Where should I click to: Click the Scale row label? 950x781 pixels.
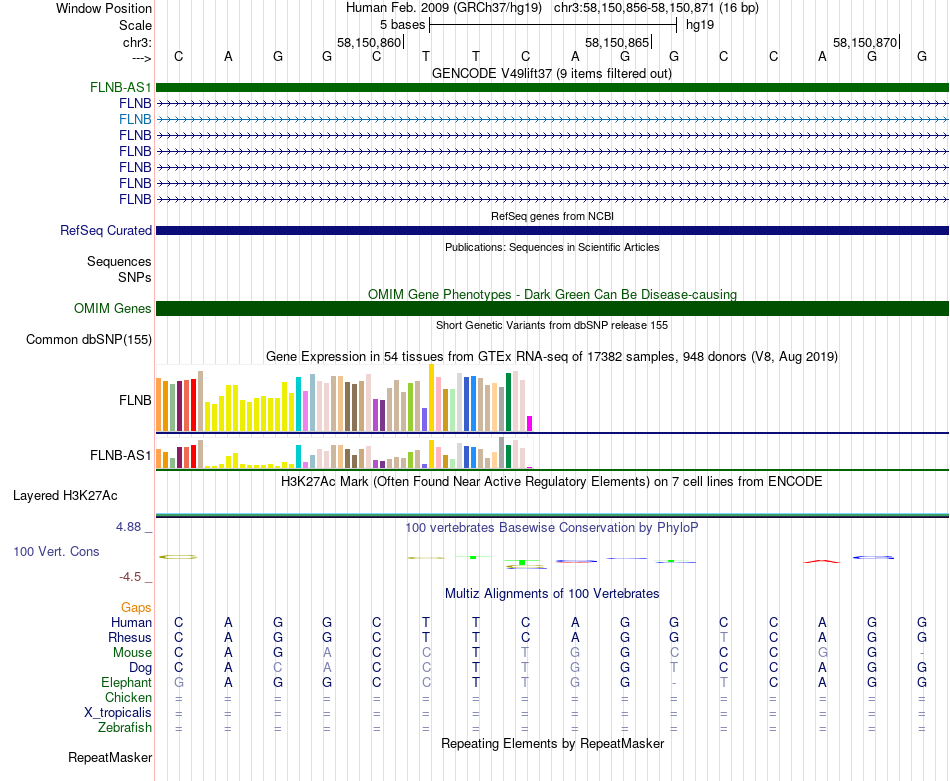[135, 25]
